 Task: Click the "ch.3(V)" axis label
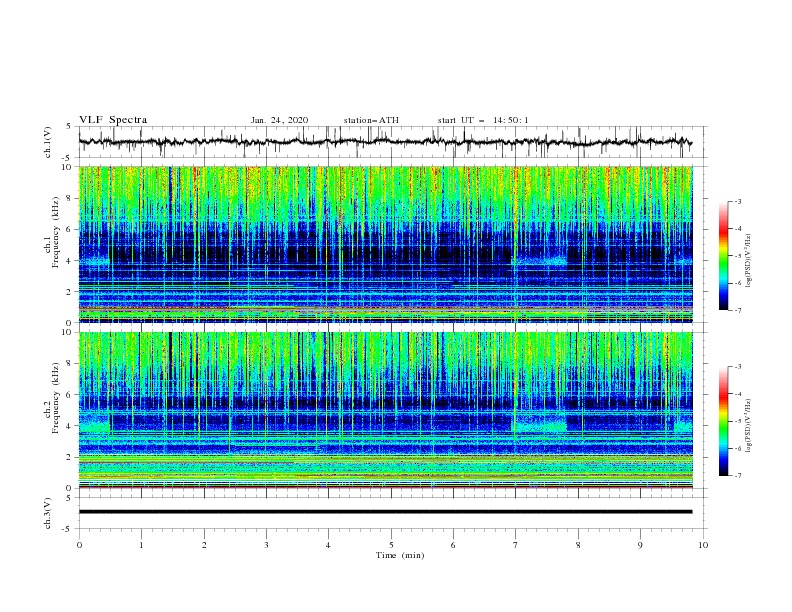[x=48, y=513]
